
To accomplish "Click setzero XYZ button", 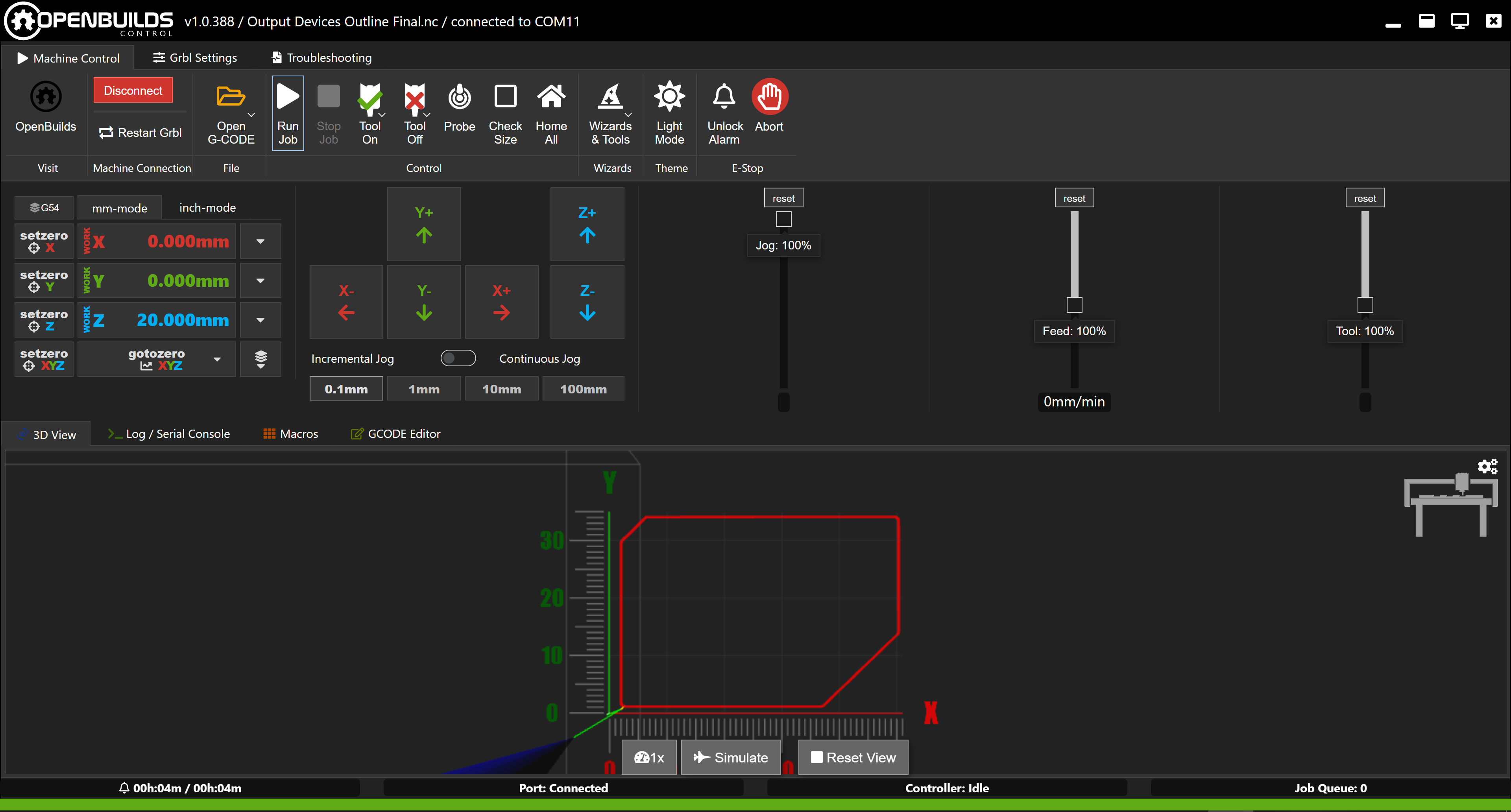I will click(x=44, y=359).
